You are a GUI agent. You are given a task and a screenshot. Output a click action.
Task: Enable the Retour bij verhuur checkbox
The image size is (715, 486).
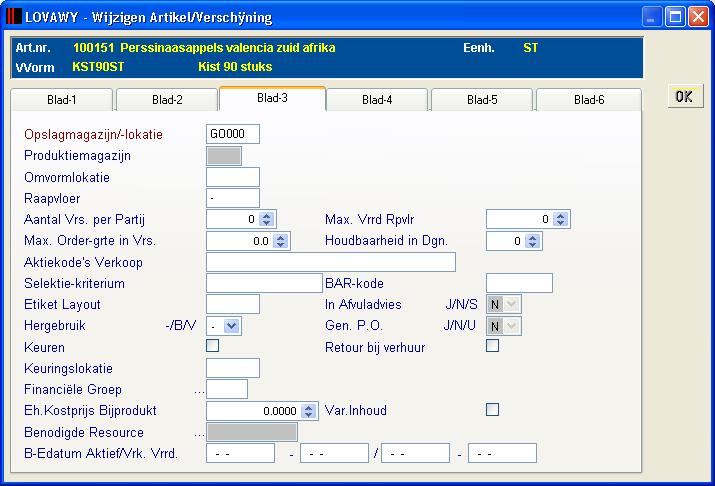coord(492,346)
